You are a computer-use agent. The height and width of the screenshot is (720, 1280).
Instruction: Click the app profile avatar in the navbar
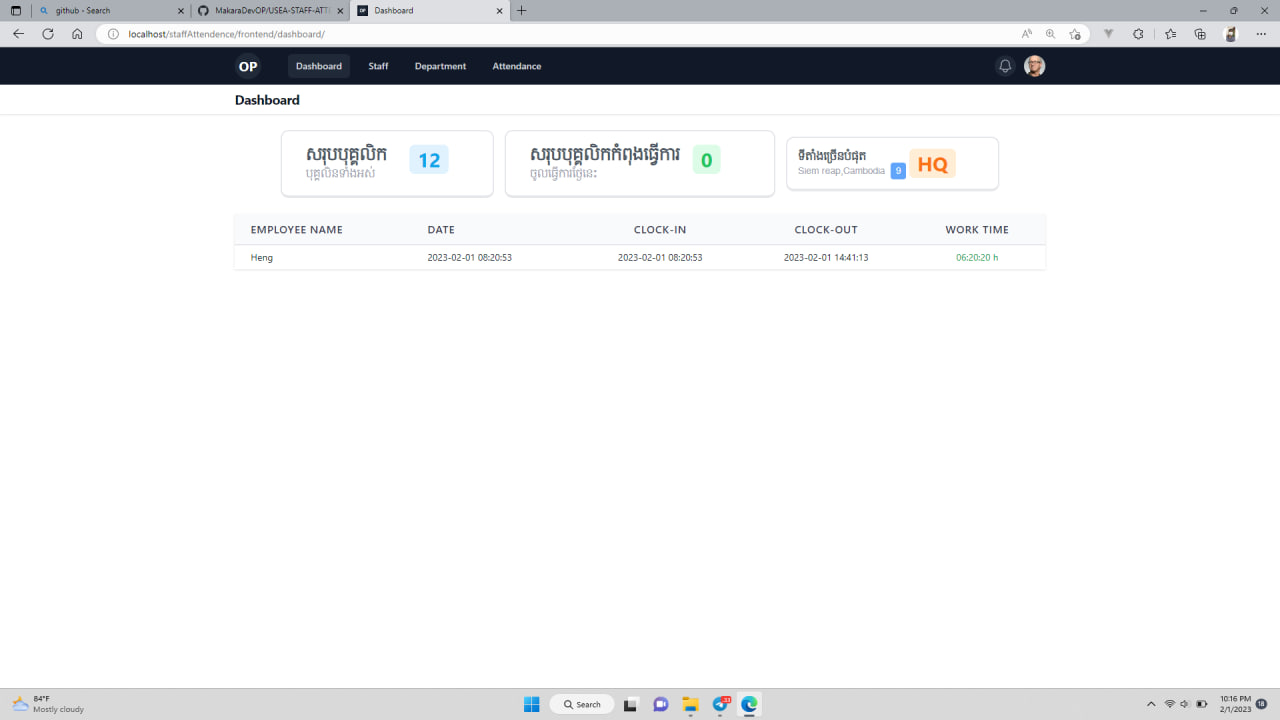coord(1034,65)
